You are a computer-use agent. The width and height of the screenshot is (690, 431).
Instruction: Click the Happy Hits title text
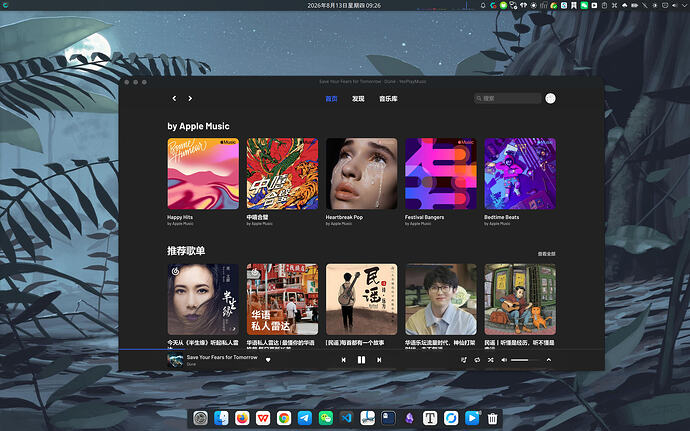tap(180, 217)
